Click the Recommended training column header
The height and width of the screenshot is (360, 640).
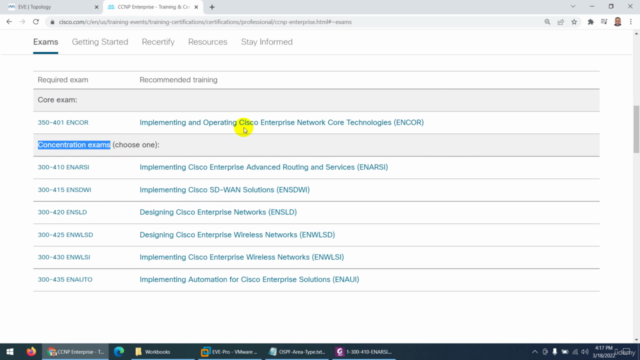178,80
